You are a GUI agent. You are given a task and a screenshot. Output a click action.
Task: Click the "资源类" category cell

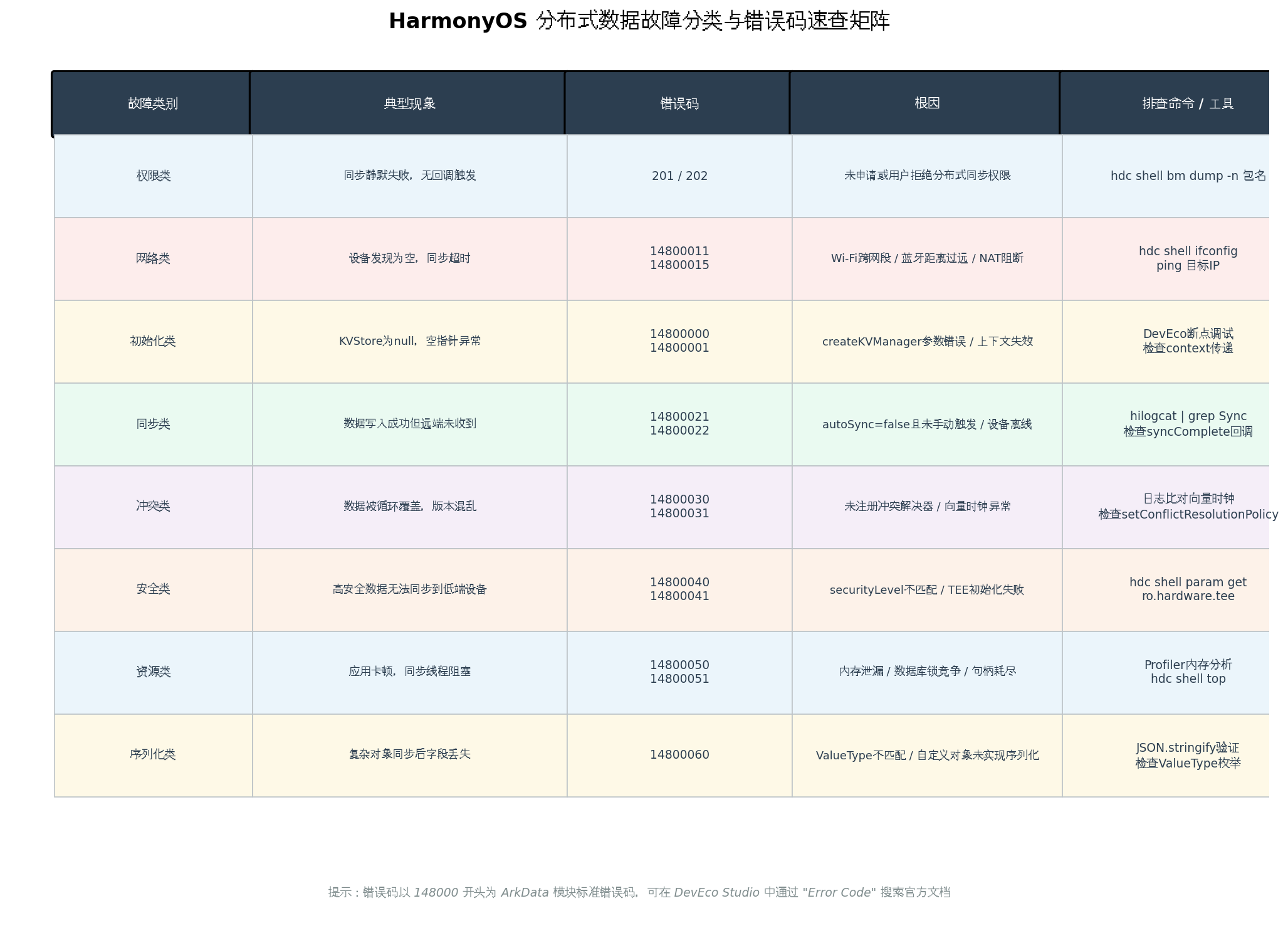tap(154, 673)
